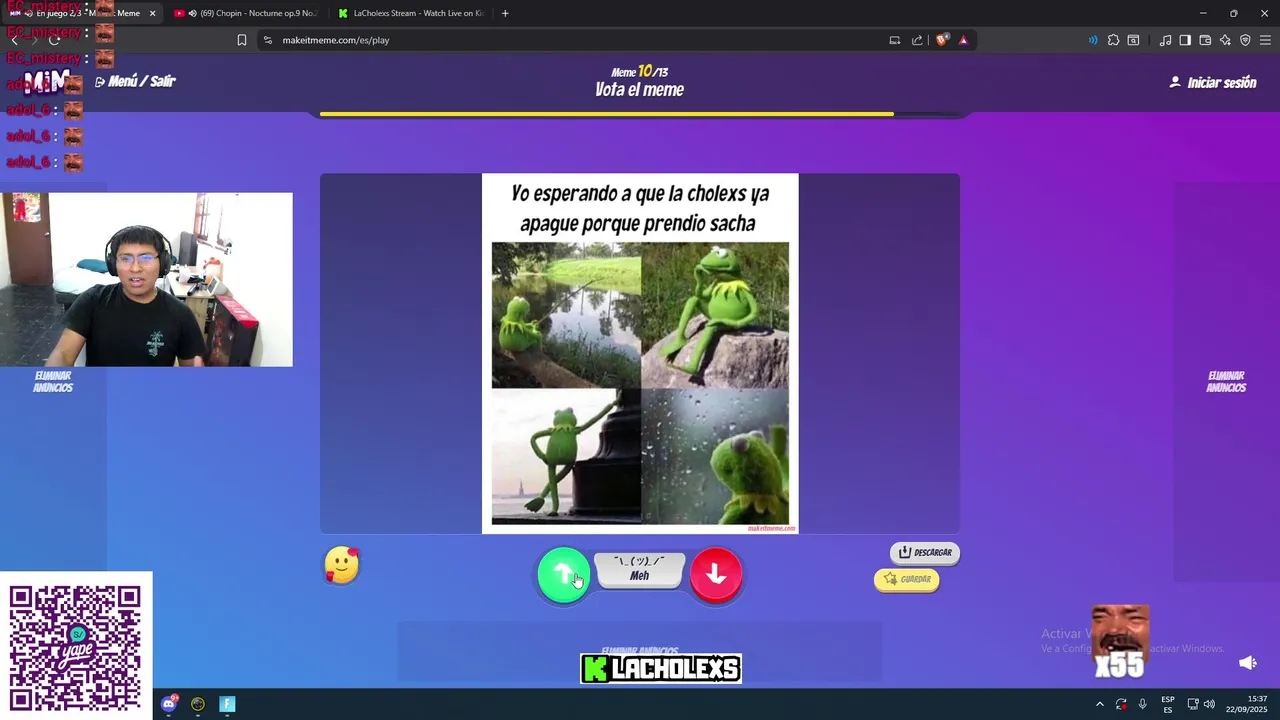1280x720 pixels.
Task: Expand hidden system tray icons
Action: pyautogui.click(x=1100, y=704)
